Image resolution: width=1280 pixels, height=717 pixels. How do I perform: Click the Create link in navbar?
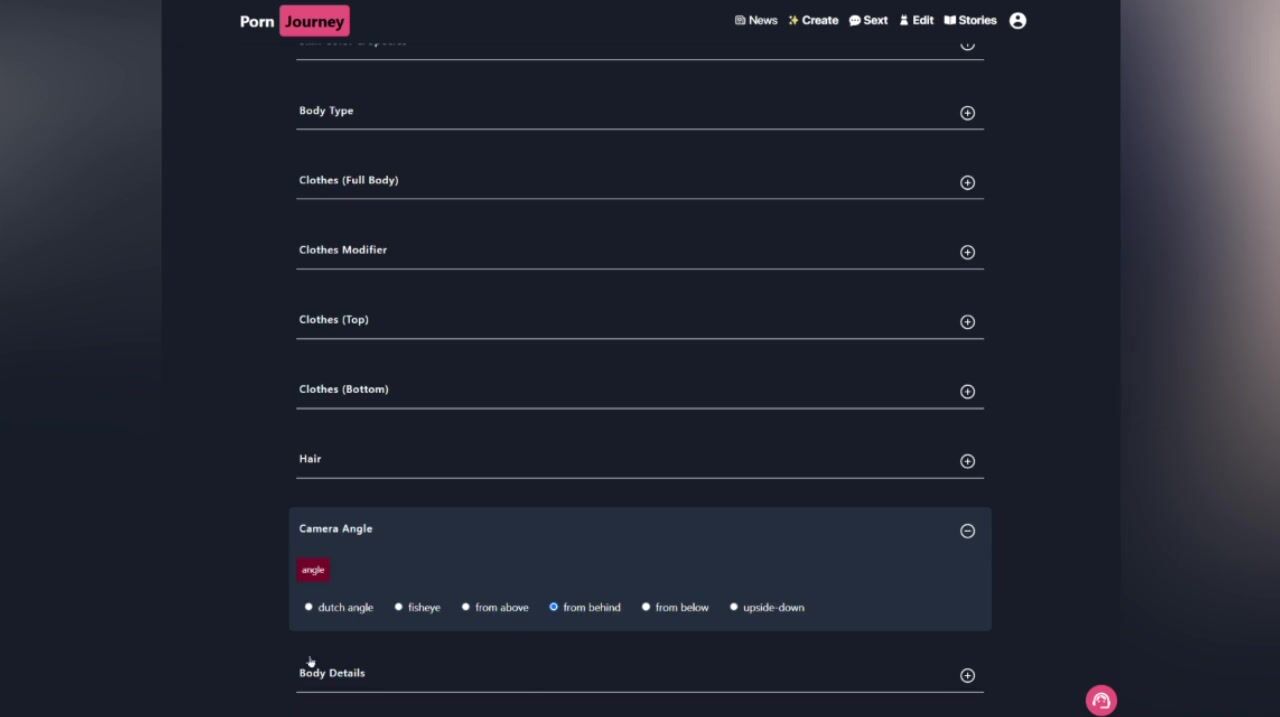[812, 21]
